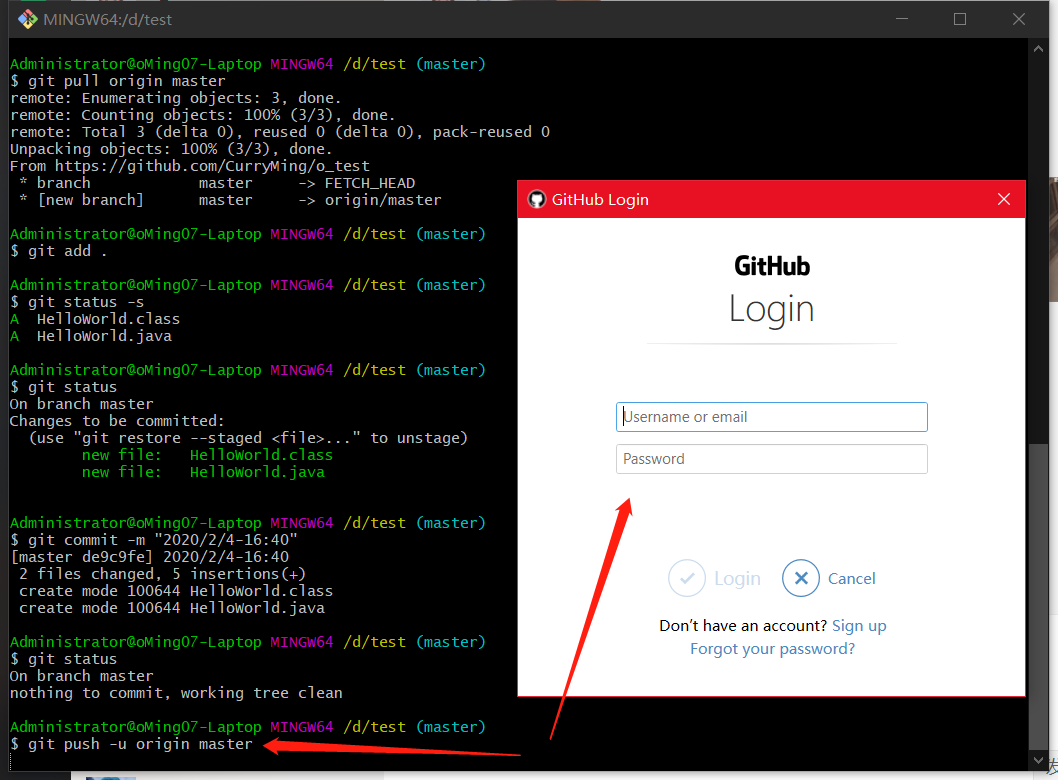
Task: Click 'new file: HelloWorld.java' line
Action: (x=203, y=472)
